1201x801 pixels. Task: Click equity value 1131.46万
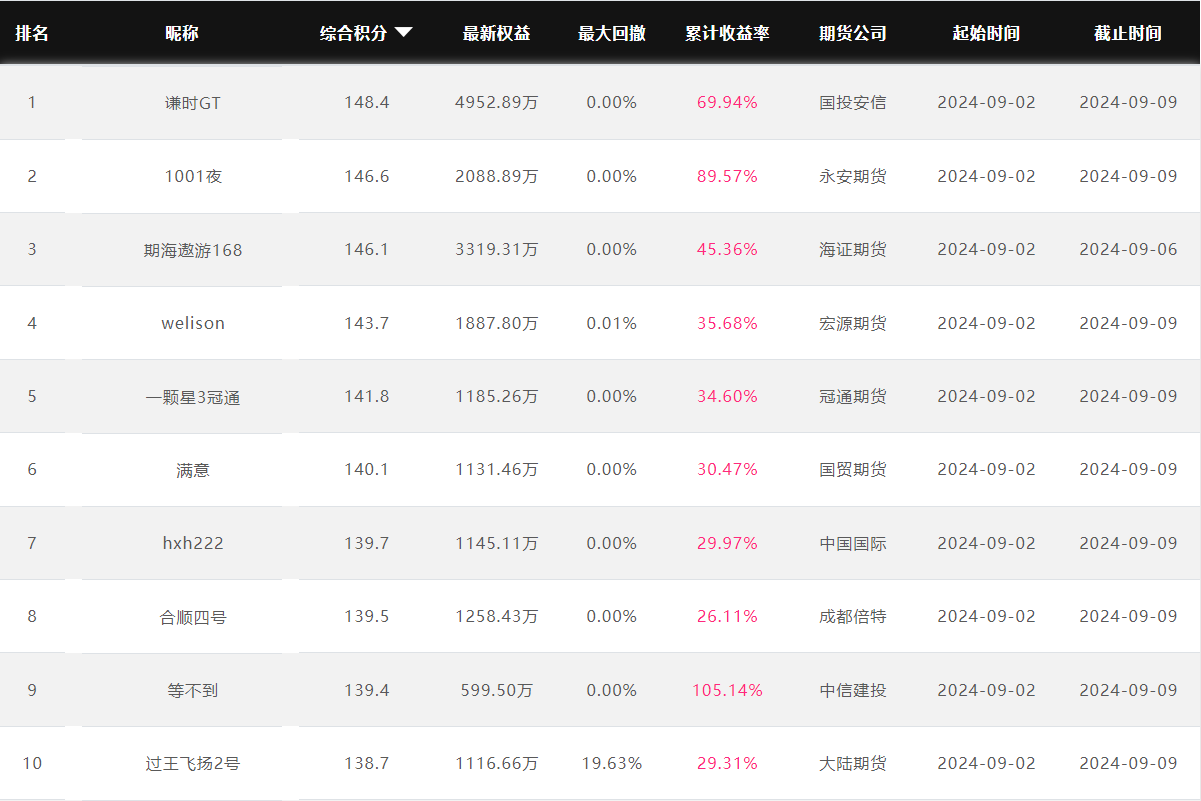(496, 469)
